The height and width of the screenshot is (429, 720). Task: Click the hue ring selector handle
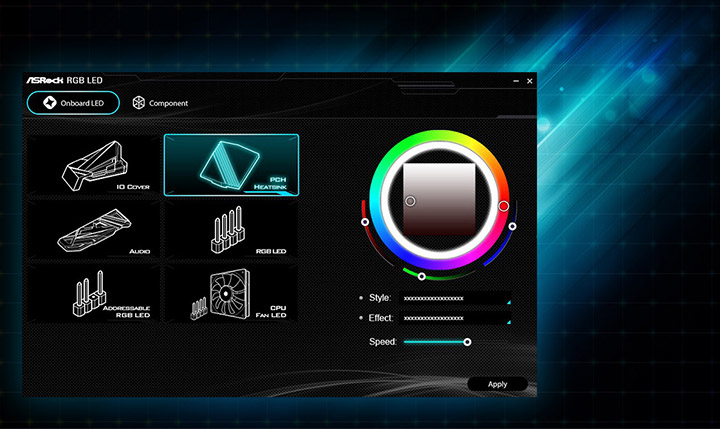(504, 206)
